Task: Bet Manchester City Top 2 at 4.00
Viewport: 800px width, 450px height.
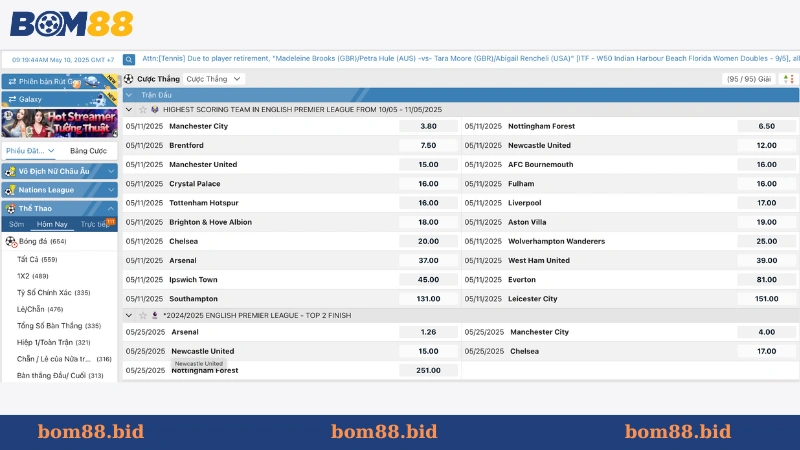Action: 766,332
